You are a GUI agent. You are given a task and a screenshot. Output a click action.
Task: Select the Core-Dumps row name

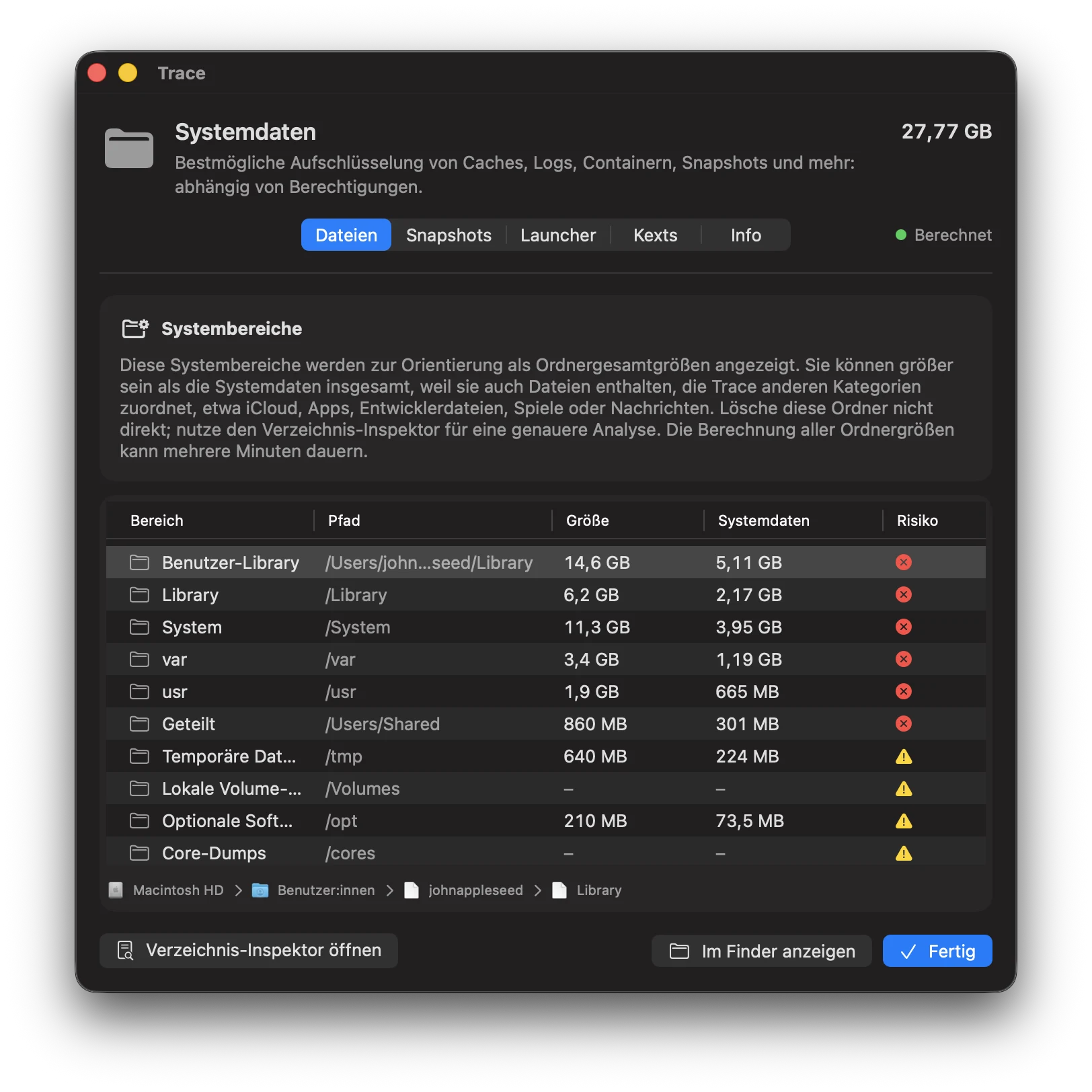pyautogui.click(x=214, y=853)
